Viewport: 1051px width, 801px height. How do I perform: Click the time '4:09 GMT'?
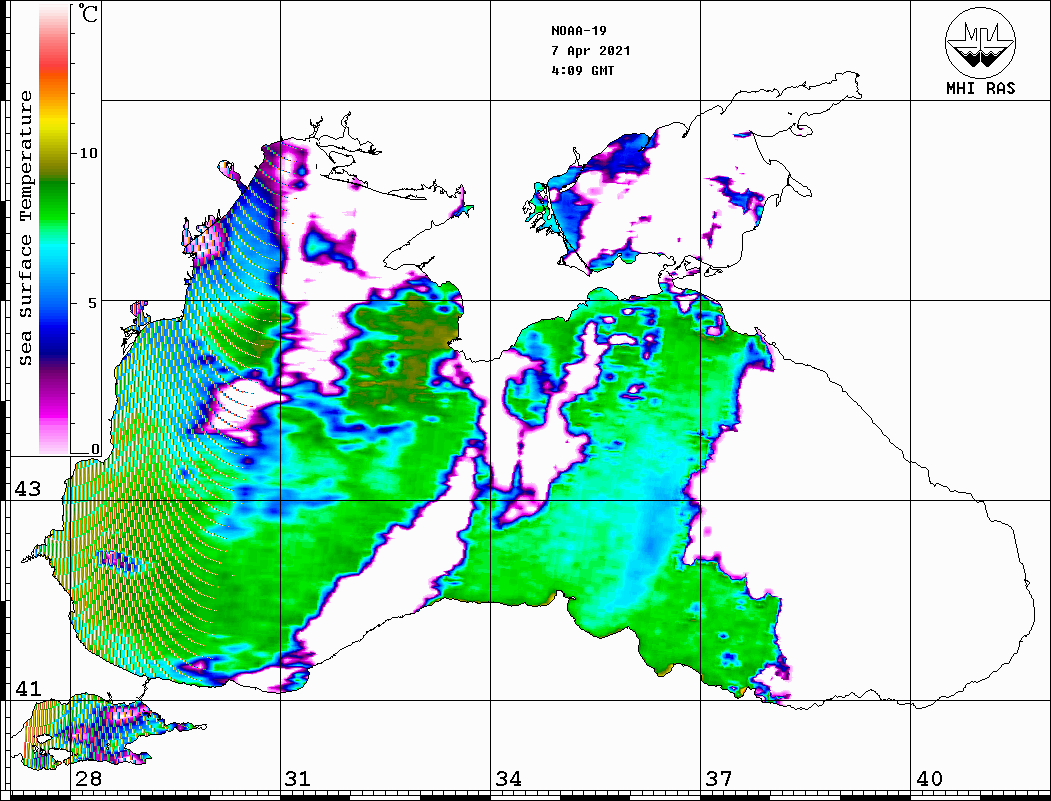click(582, 70)
